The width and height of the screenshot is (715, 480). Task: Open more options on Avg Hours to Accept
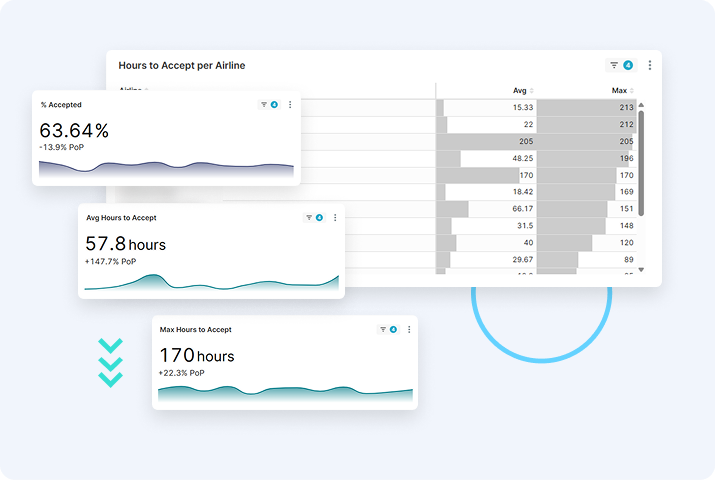335,217
